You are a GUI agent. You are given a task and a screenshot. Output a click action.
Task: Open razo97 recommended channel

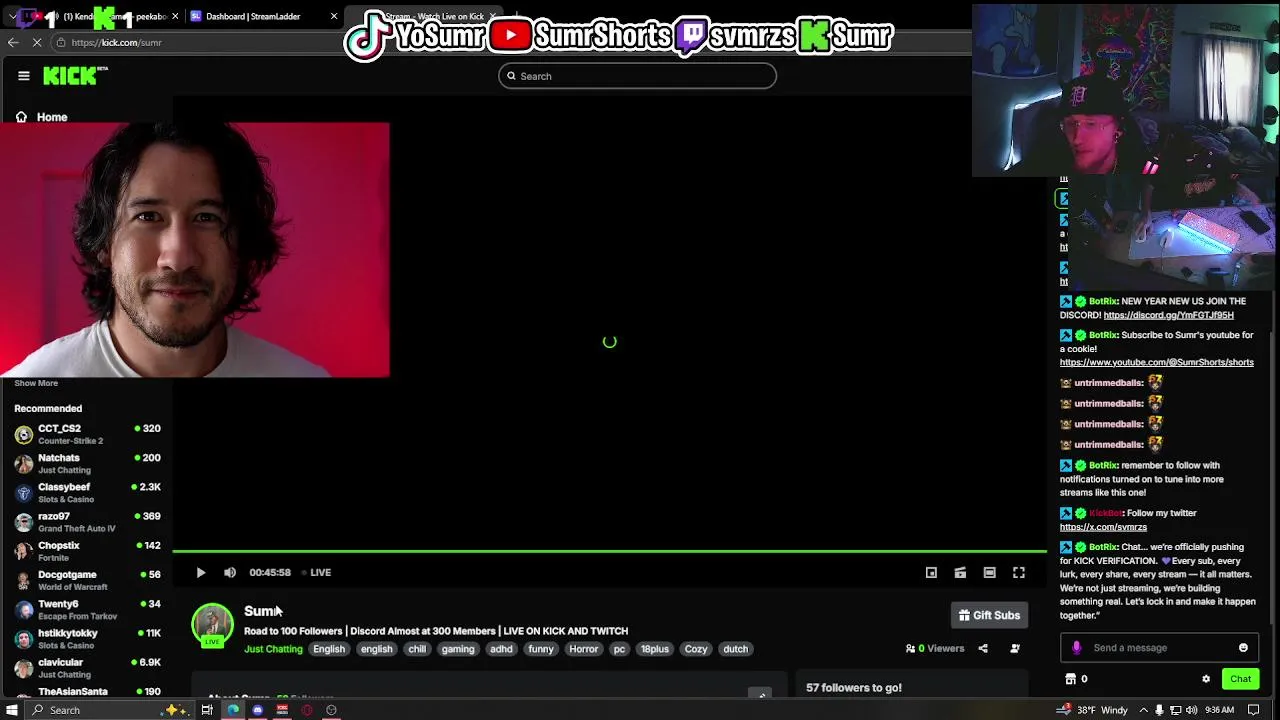click(87, 522)
